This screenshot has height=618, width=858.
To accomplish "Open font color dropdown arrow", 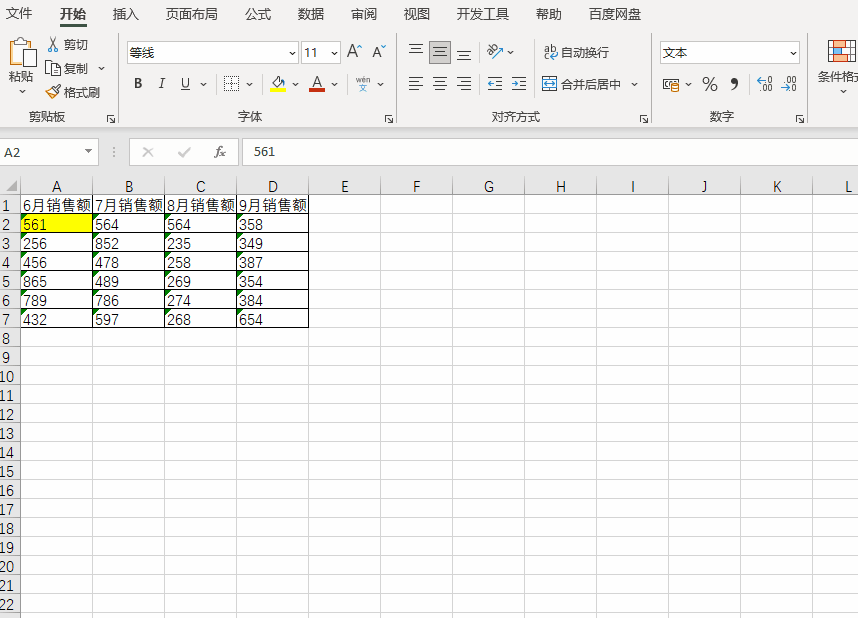I will [334, 84].
